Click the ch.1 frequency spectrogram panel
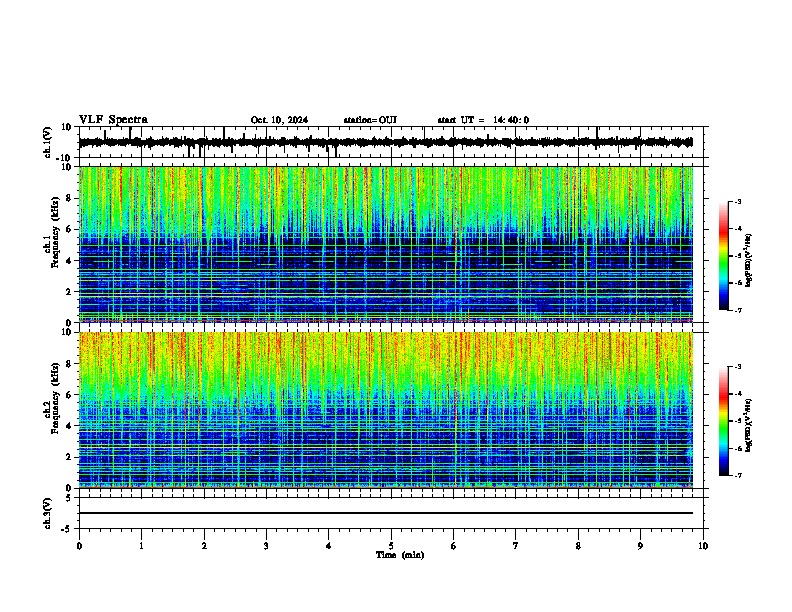This screenshot has width=792, height=612. [x=385, y=244]
